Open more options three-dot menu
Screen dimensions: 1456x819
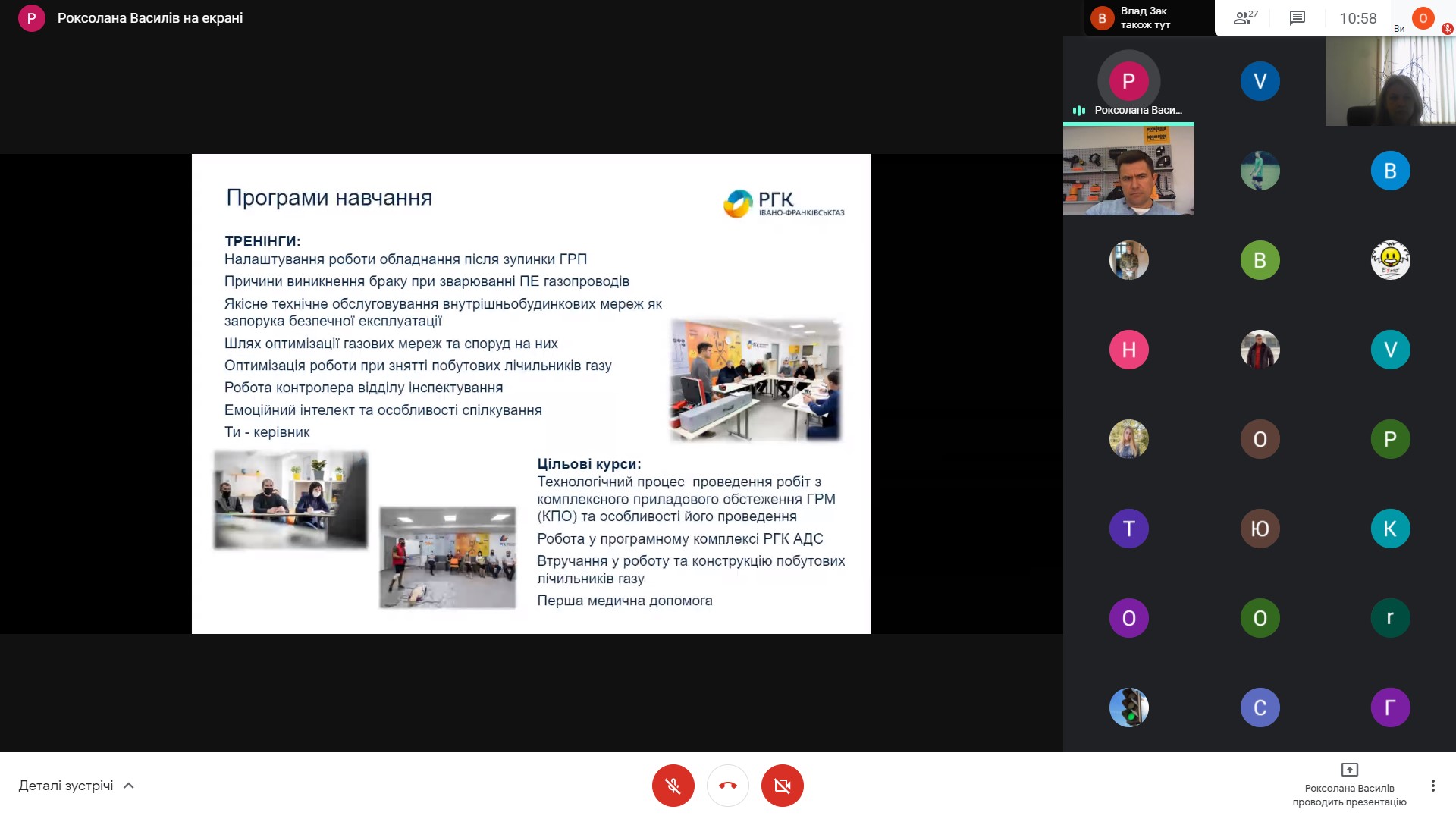tap(1432, 786)
